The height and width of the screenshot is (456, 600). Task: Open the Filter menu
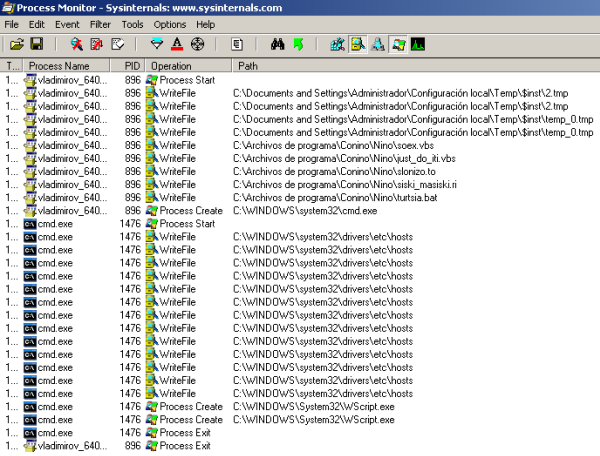click(x=100, y=24)
